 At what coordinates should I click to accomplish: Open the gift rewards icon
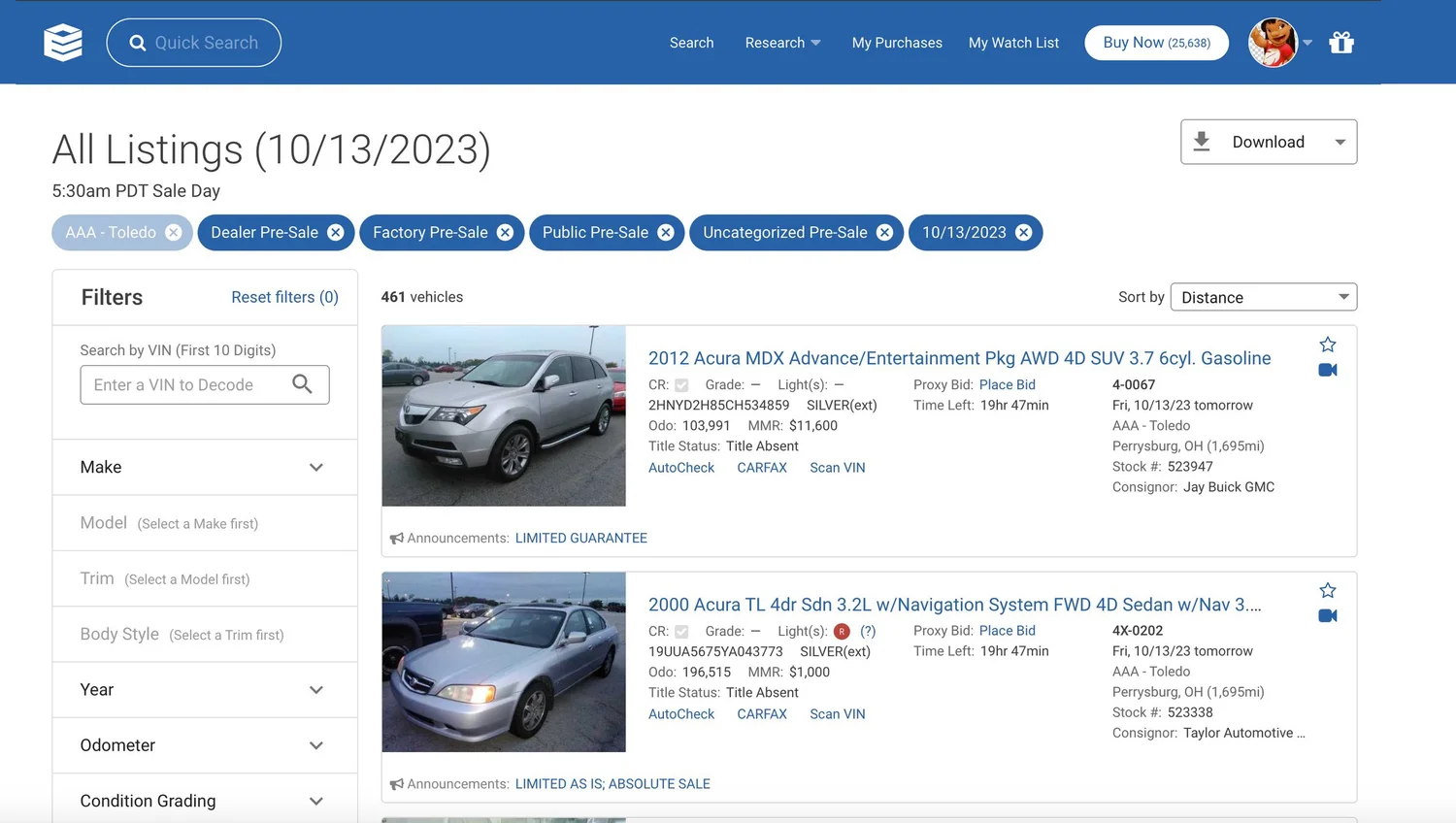[1341, 42]
